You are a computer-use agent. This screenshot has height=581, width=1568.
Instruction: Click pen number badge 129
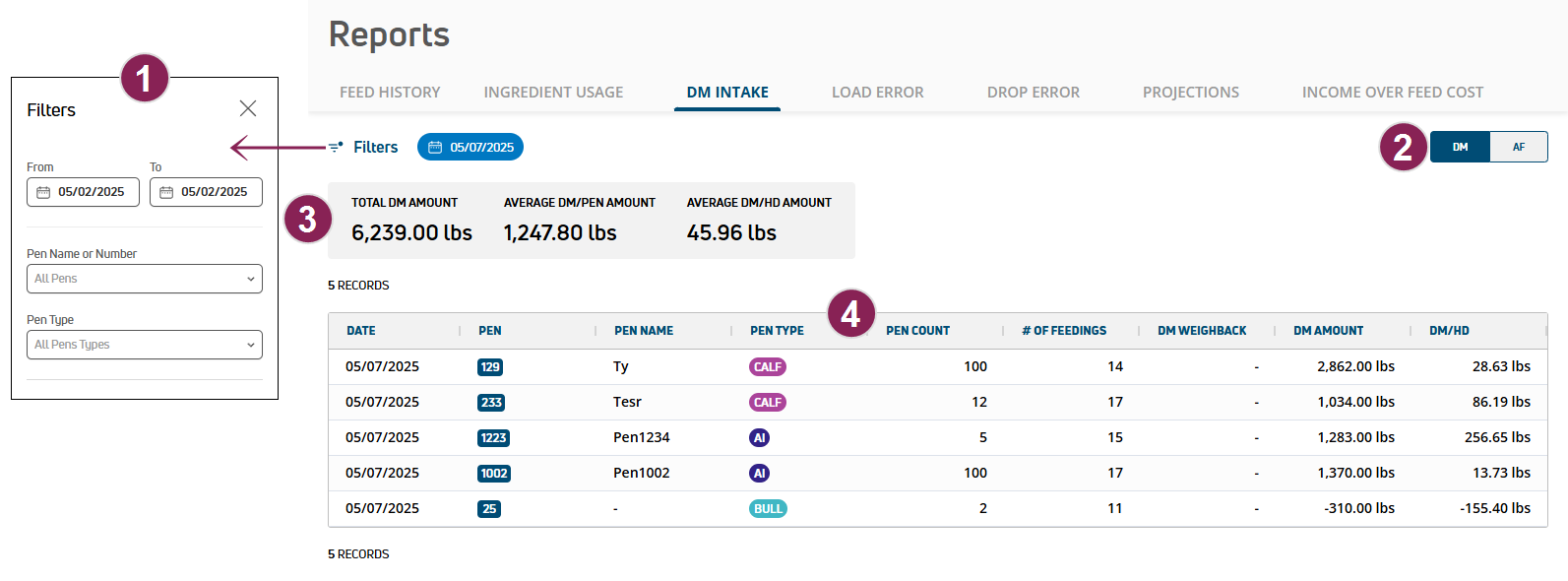click(490, 367)
